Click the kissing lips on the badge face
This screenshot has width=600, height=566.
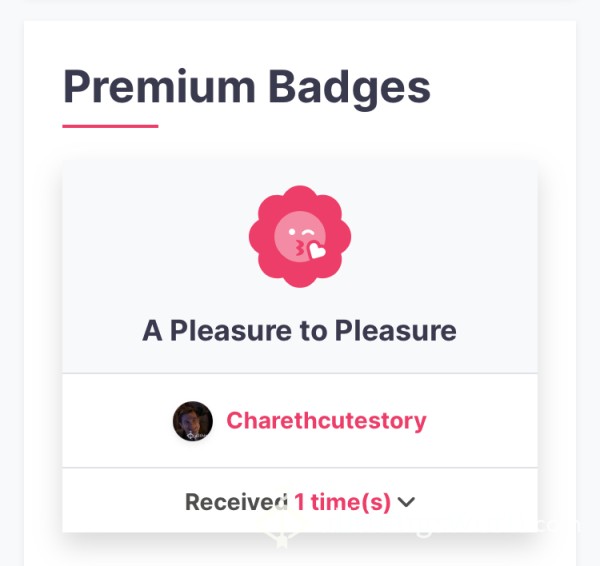point(299,249)
